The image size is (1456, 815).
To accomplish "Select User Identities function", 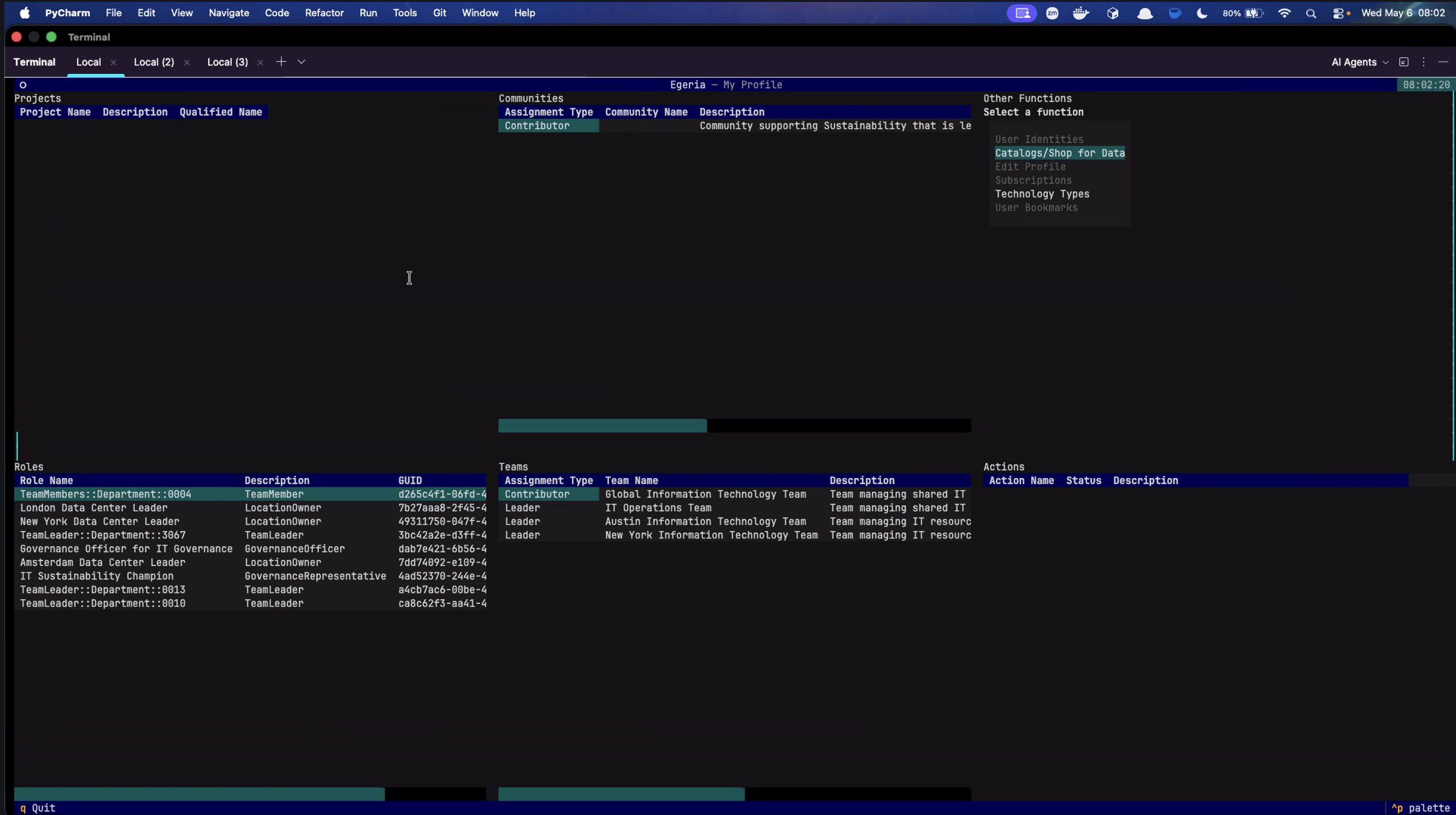I will coord(1039,139).
